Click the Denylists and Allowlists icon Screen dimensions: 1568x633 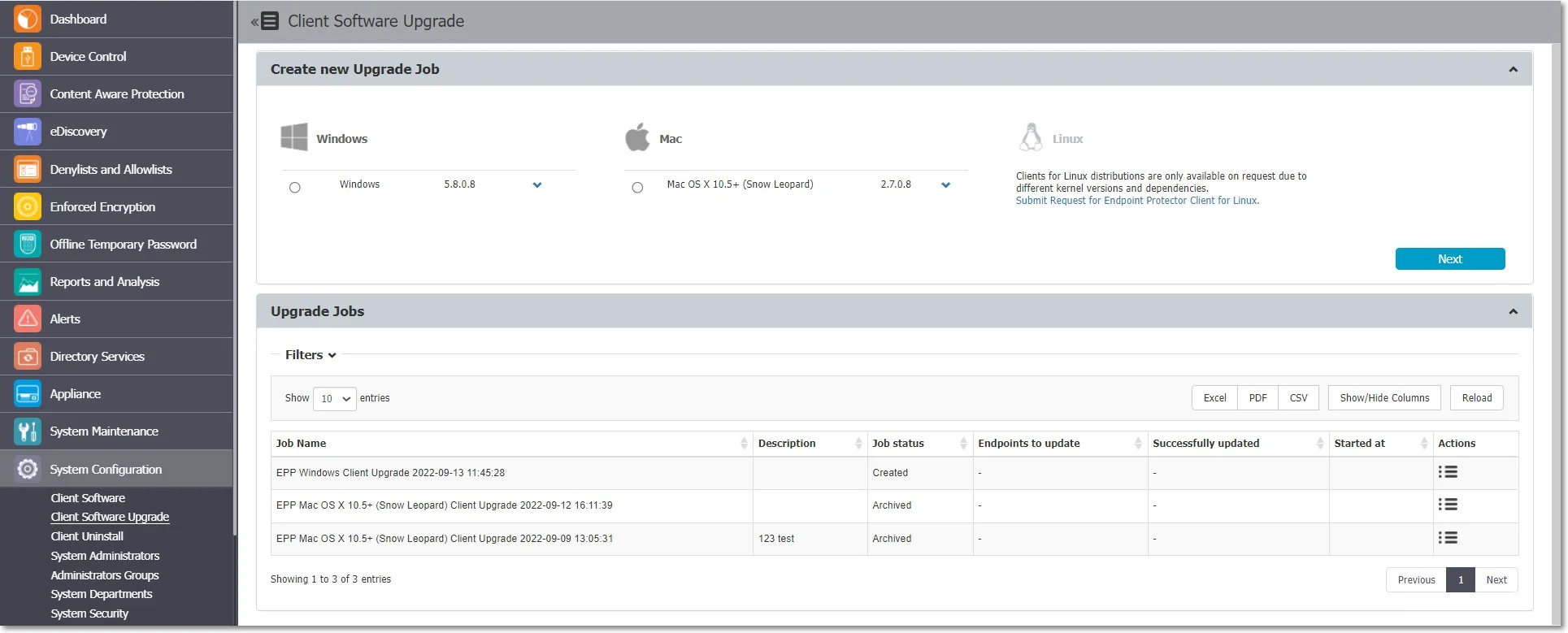[x=28, y=169]
